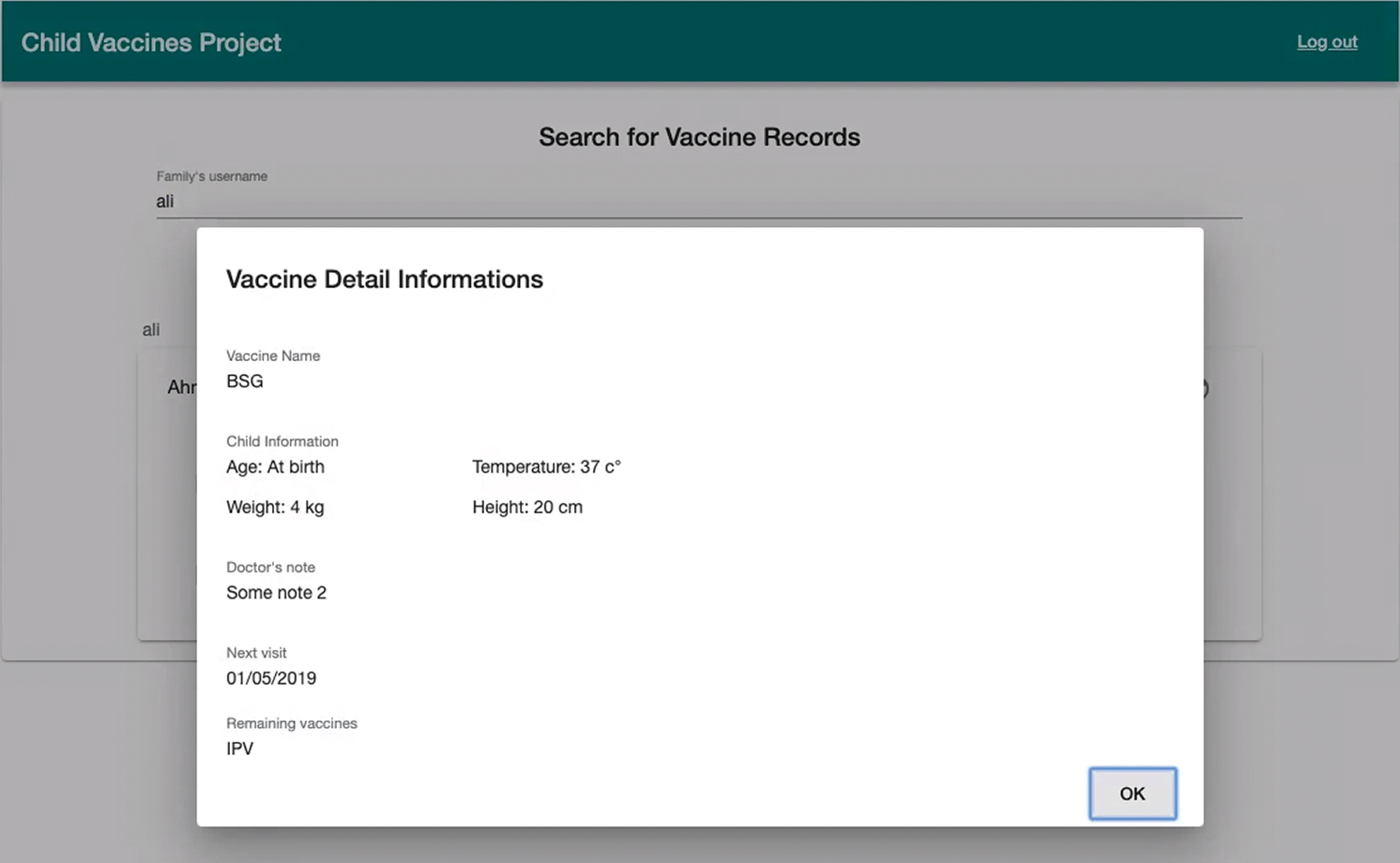Image resolution: width=1400 pixels, height=863 pixels.
Task: Click the Search for Vaccine Records heading
Action: [x=699, y=137]
